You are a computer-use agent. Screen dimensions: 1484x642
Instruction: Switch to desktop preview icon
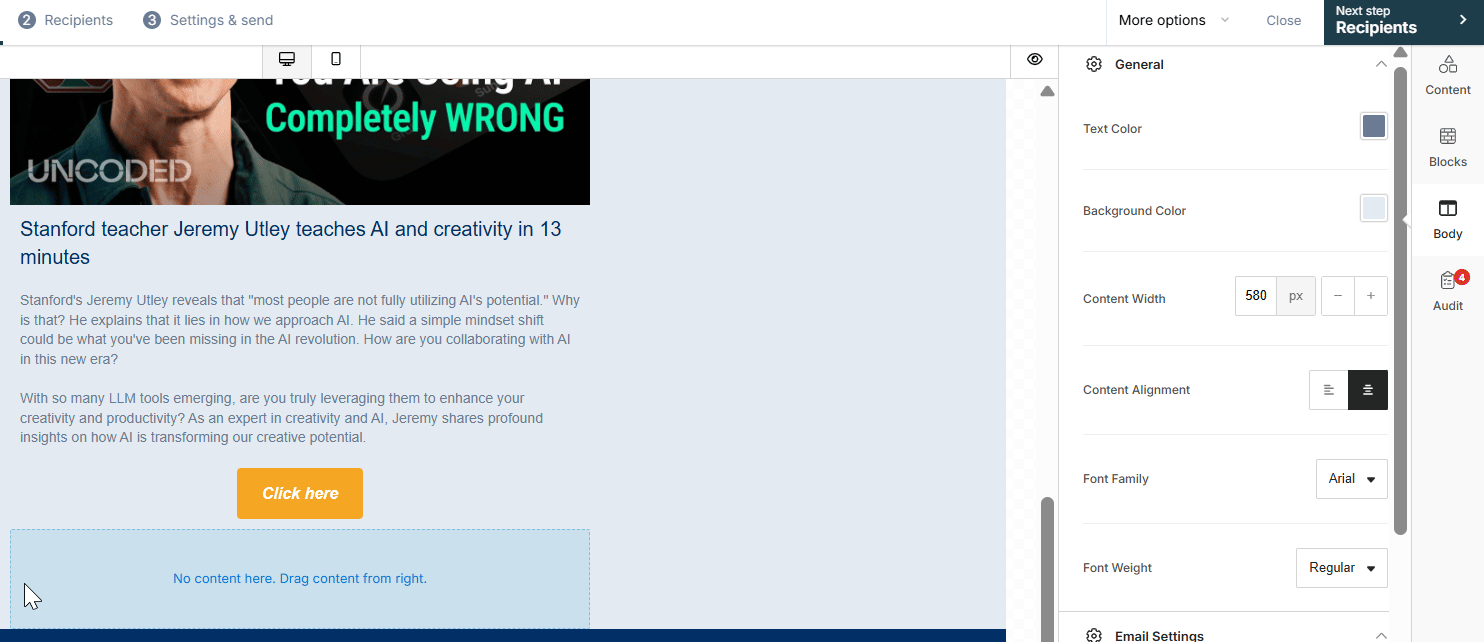click(x=287, y=60)
